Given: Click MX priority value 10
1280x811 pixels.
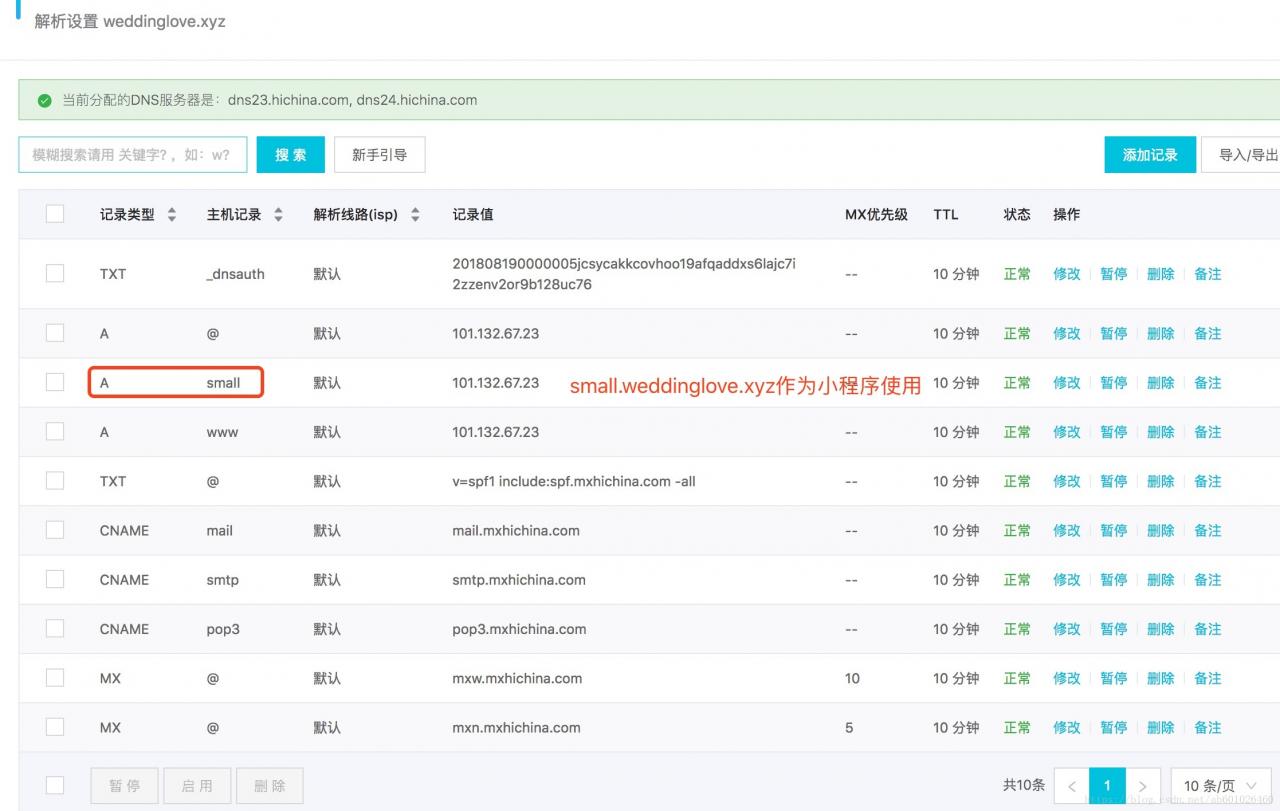Looking at the screenshot, I should (x=852, y=678).
